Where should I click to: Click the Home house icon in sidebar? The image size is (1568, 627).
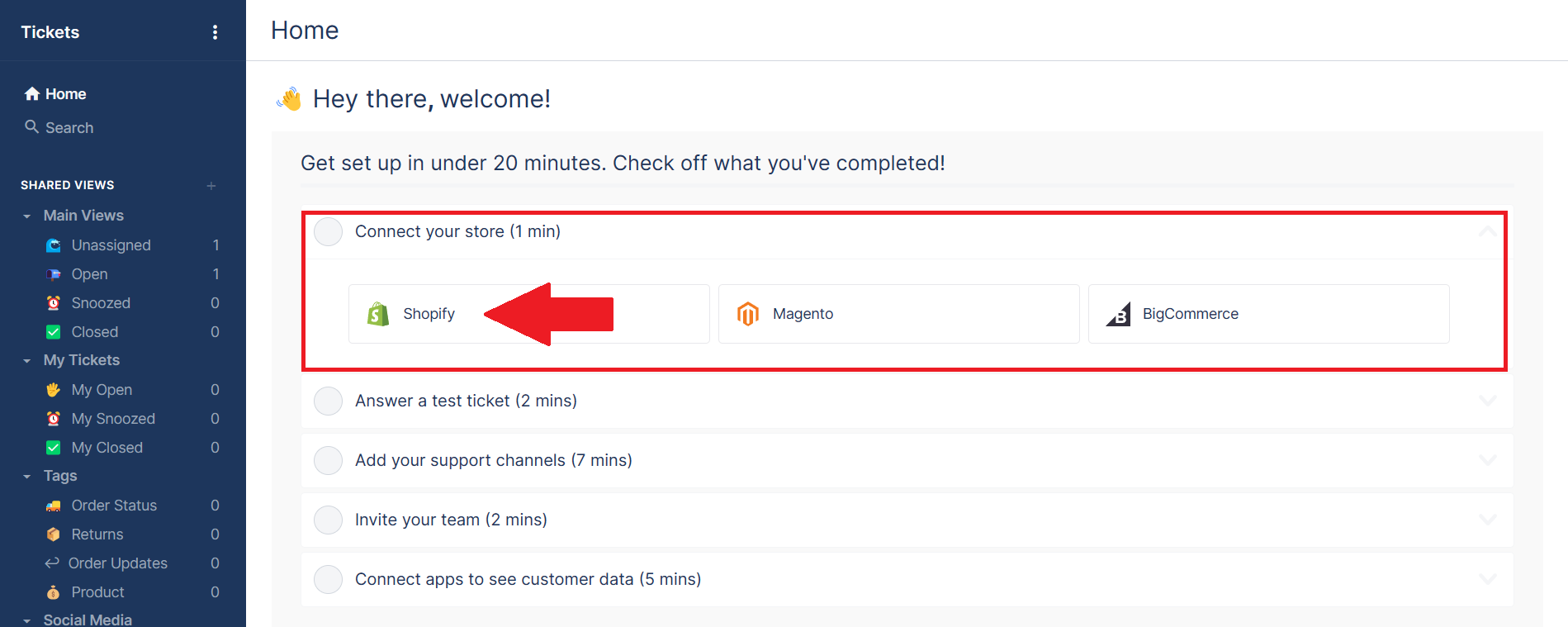click(x=32, y=93)
